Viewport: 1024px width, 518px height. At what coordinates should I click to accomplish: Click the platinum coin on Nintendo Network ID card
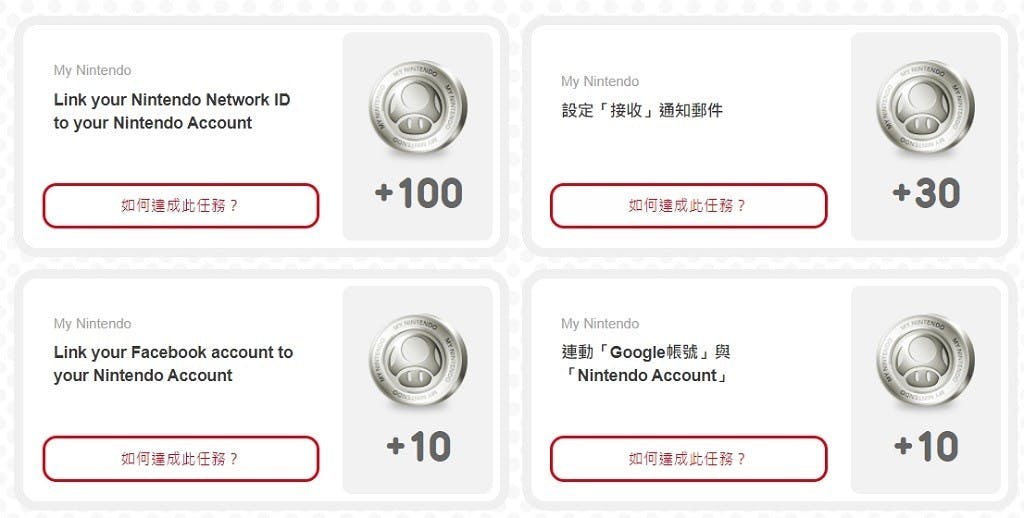click(418, 108)
